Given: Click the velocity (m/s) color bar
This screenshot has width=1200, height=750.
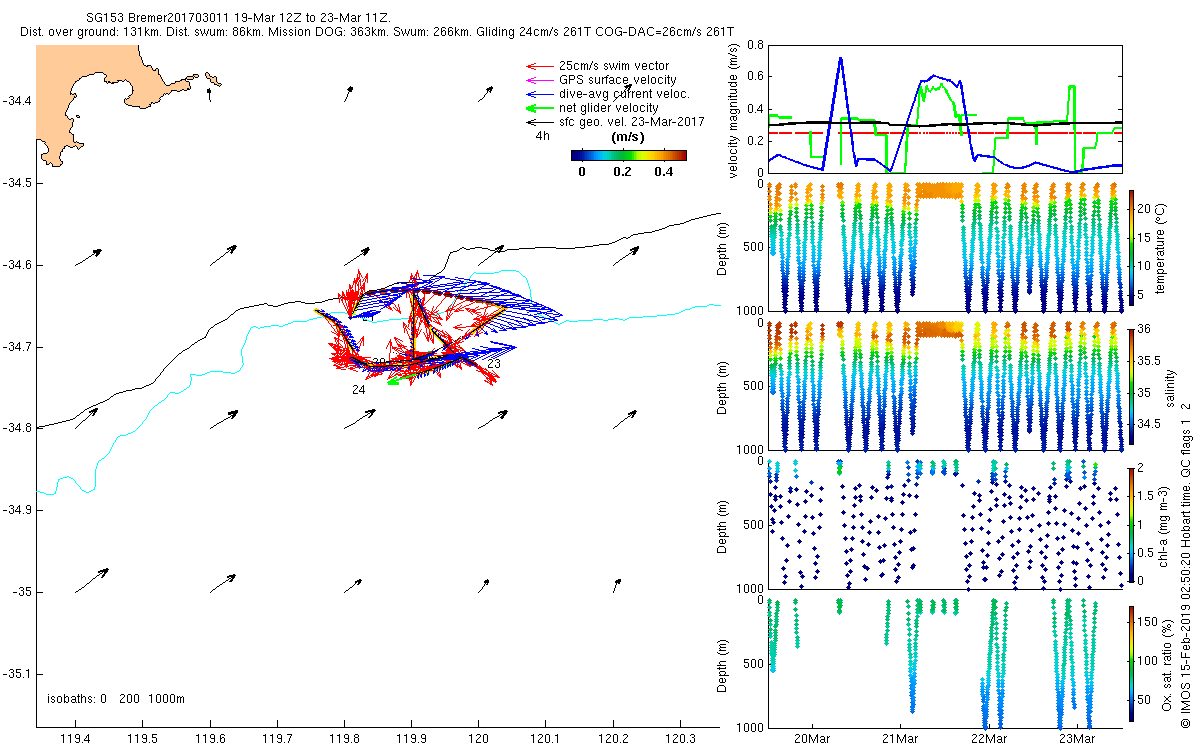Looking at the screenshot, I should coord(628,155).
